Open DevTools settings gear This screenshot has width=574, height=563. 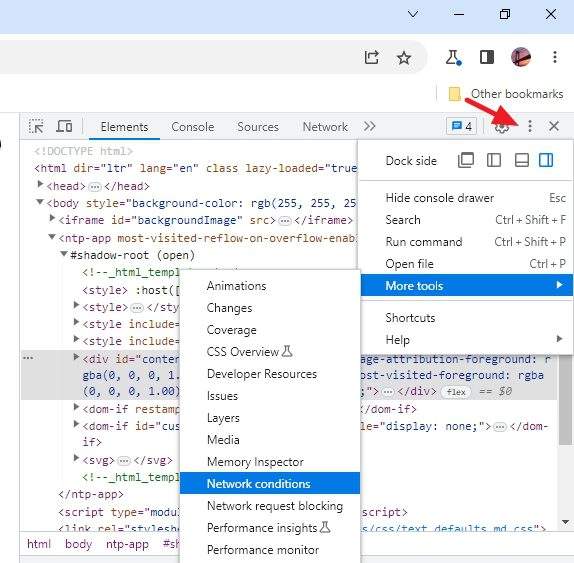pyautogui.click(x=502, y=127)
